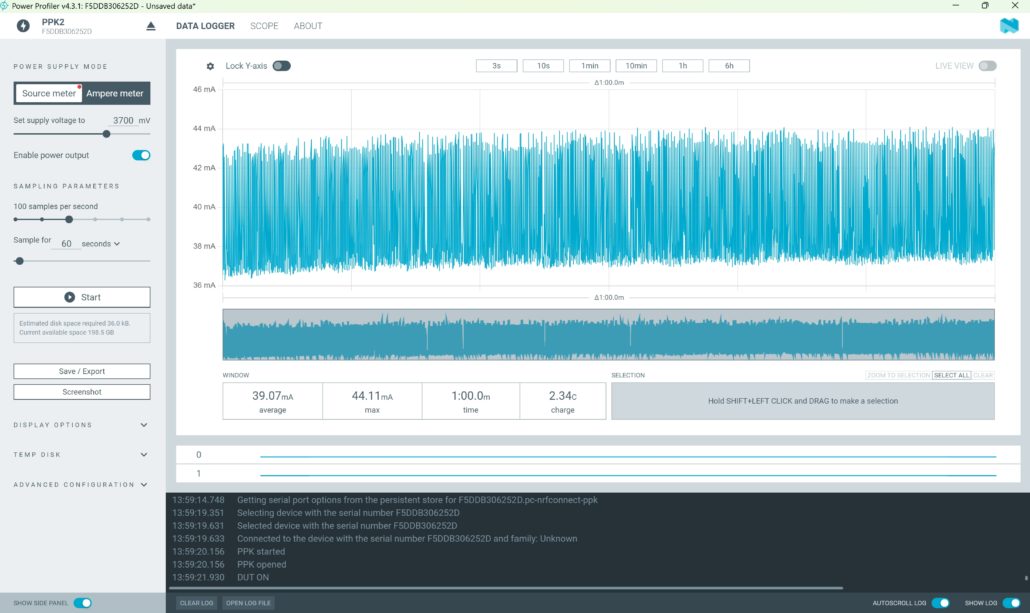The height and width of the screenshot is (613, 1030).
Task: Turn off the Autoscroll Log toggle
Action: point(941,602)
